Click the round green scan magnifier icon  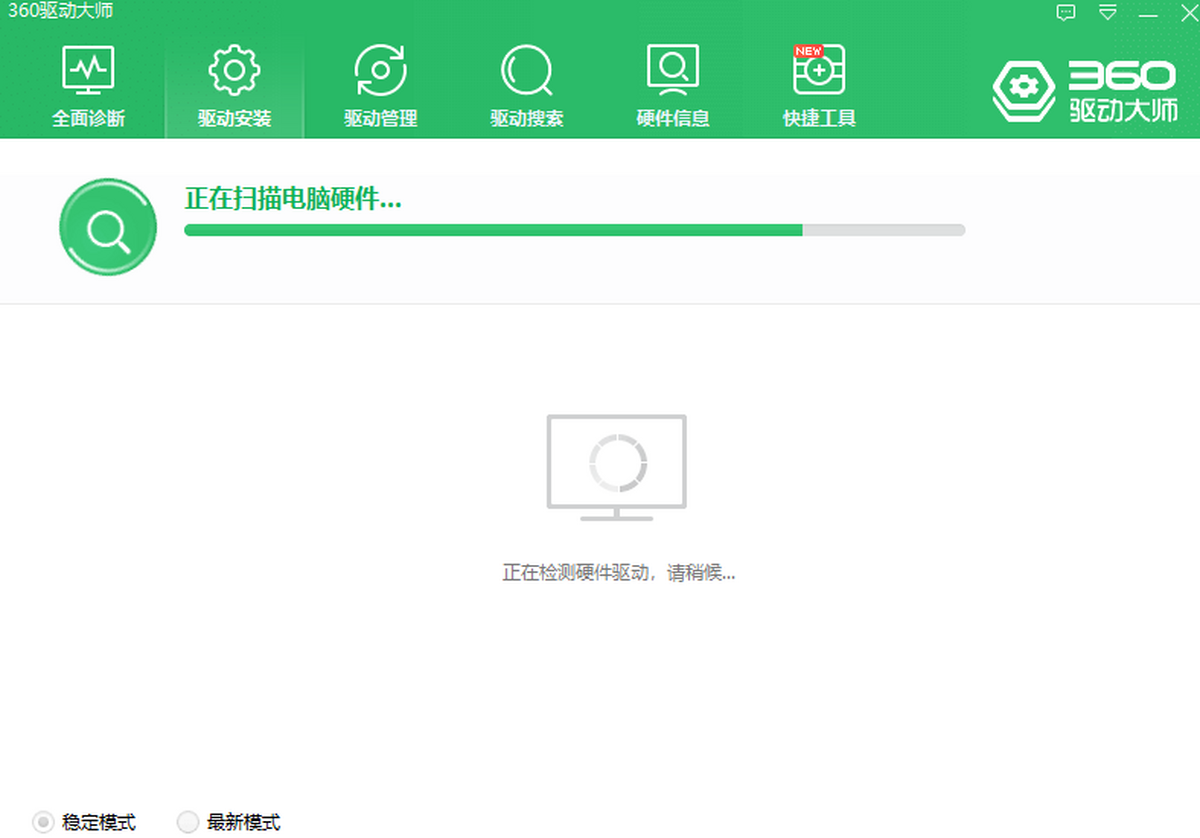108,228
